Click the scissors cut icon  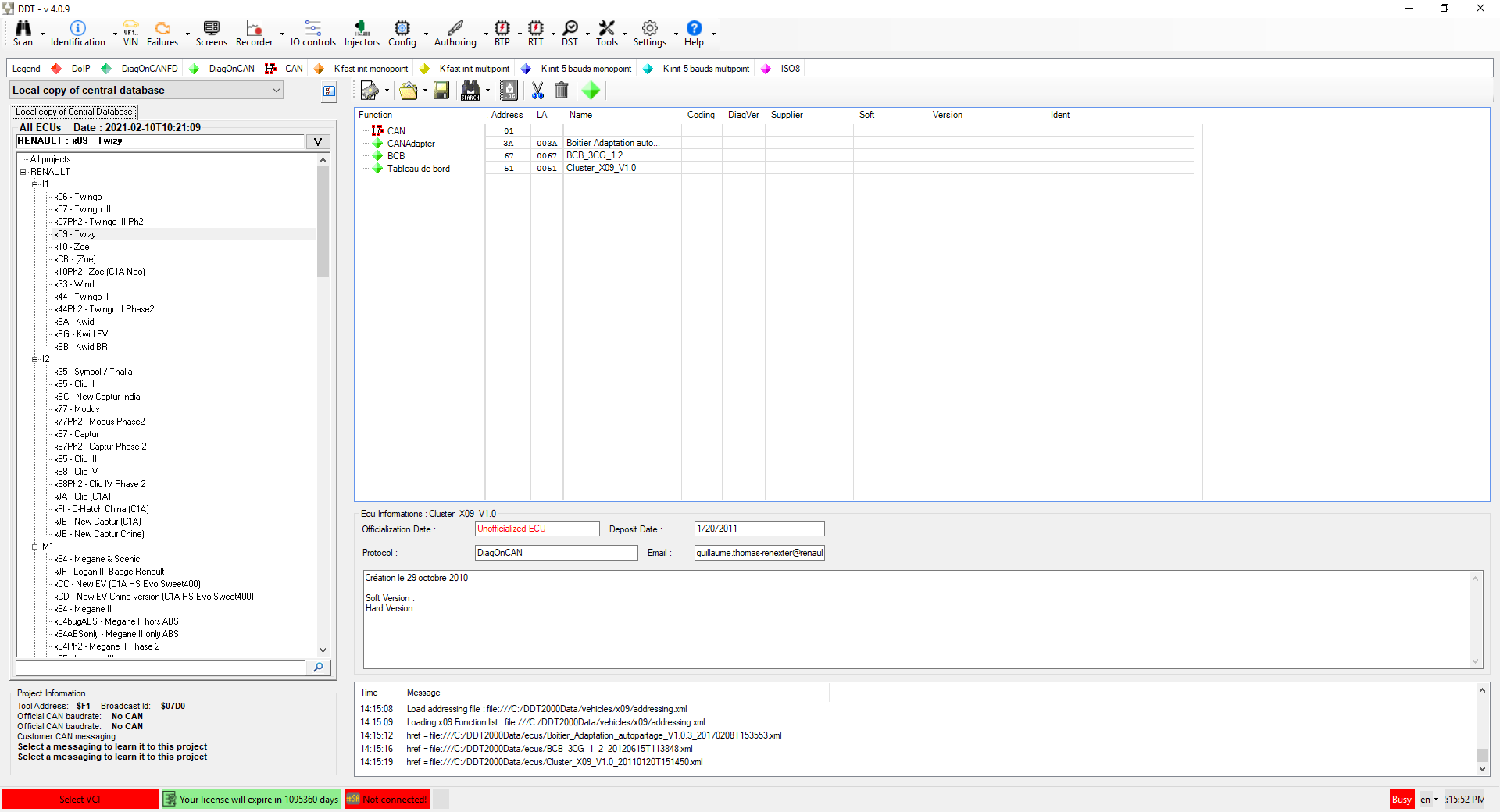click(x=537, y=91)
